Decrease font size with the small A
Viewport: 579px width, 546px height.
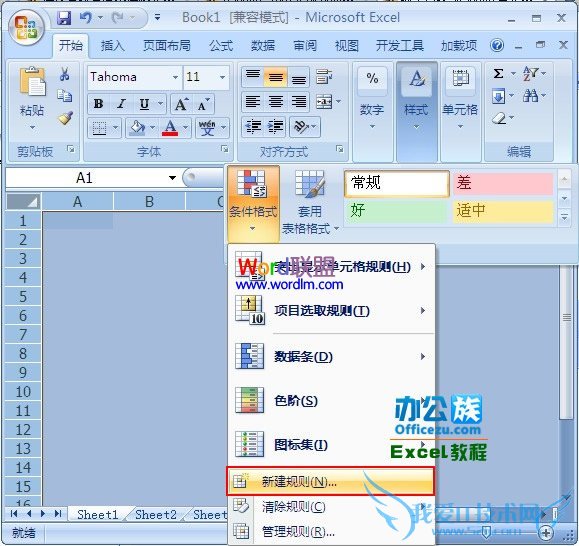pos(203,104)
